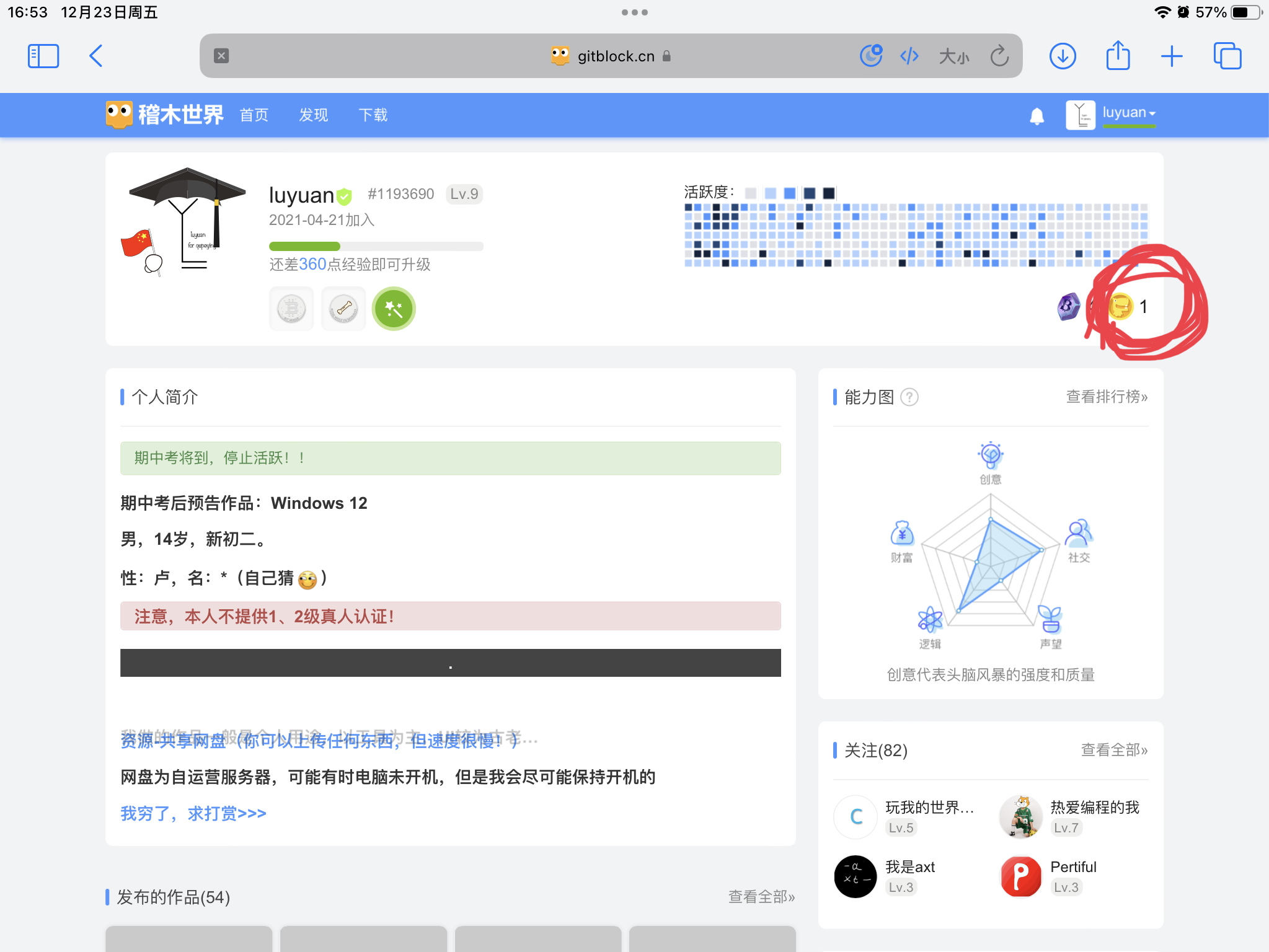The height and width of the screenshot is (952, 1269).
Task: Open the 查看排行榜 ranking link
Action: click(x=1107, y=397)
